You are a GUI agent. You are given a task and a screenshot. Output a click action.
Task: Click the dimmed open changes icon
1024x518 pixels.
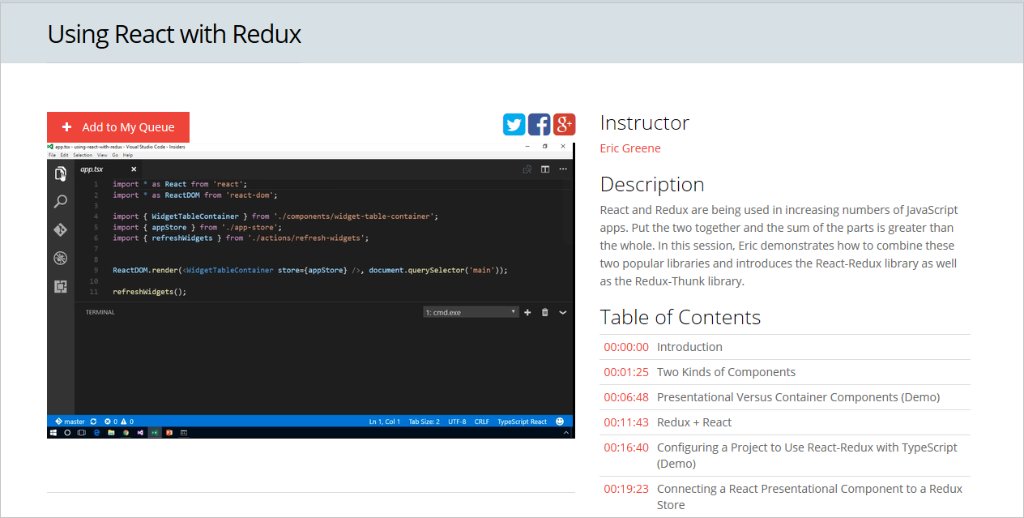527,169
